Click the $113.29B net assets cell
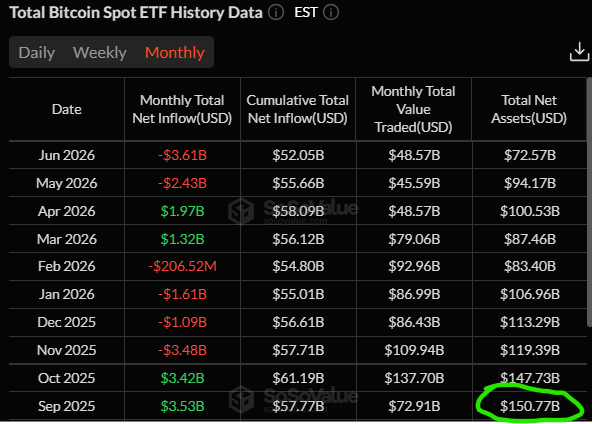This screenshot has height=424, width=592. 530,322
